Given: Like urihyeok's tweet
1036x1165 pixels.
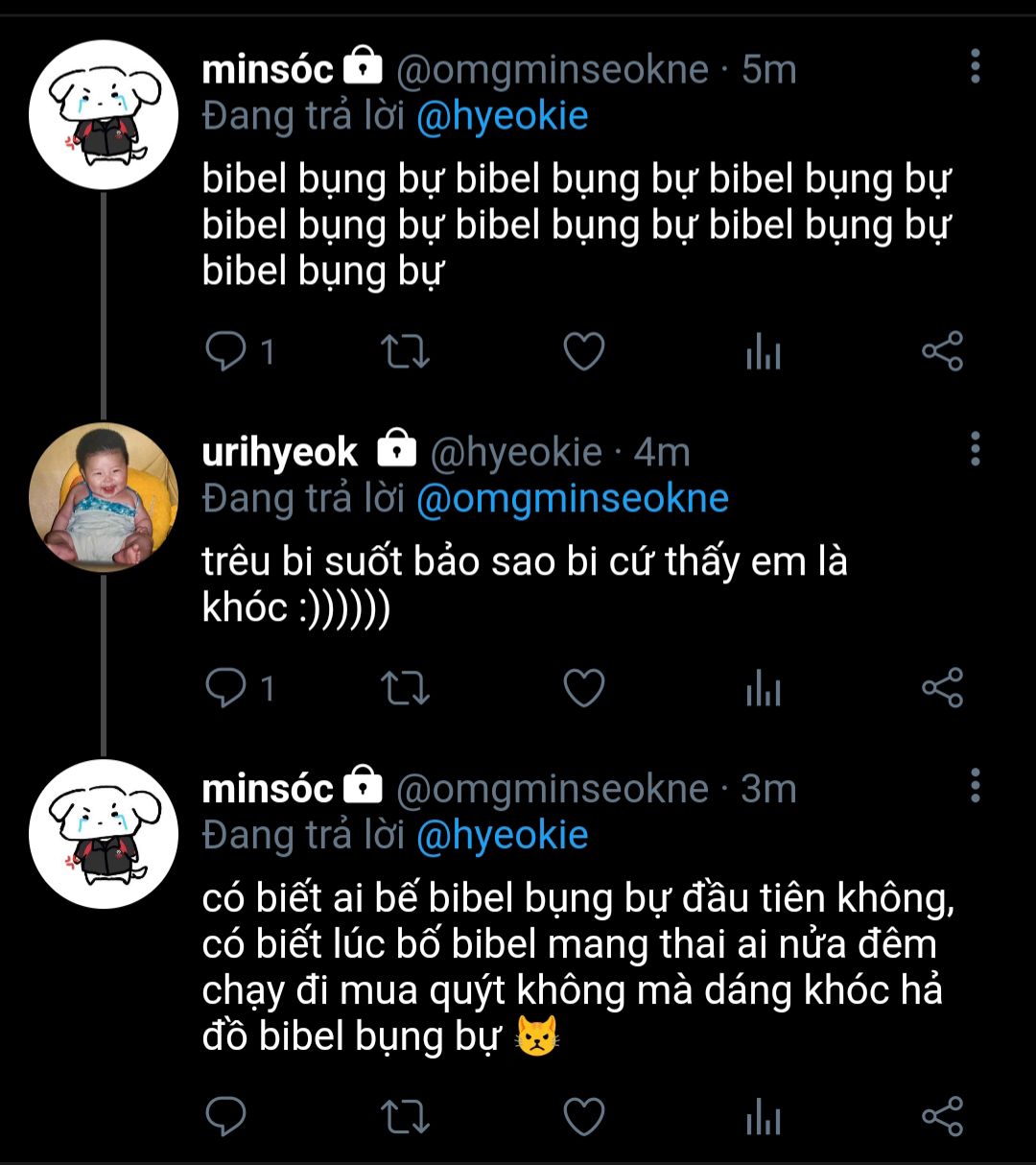Looking at the screenshot, I should pyautogui.click(x=583, y=688).
